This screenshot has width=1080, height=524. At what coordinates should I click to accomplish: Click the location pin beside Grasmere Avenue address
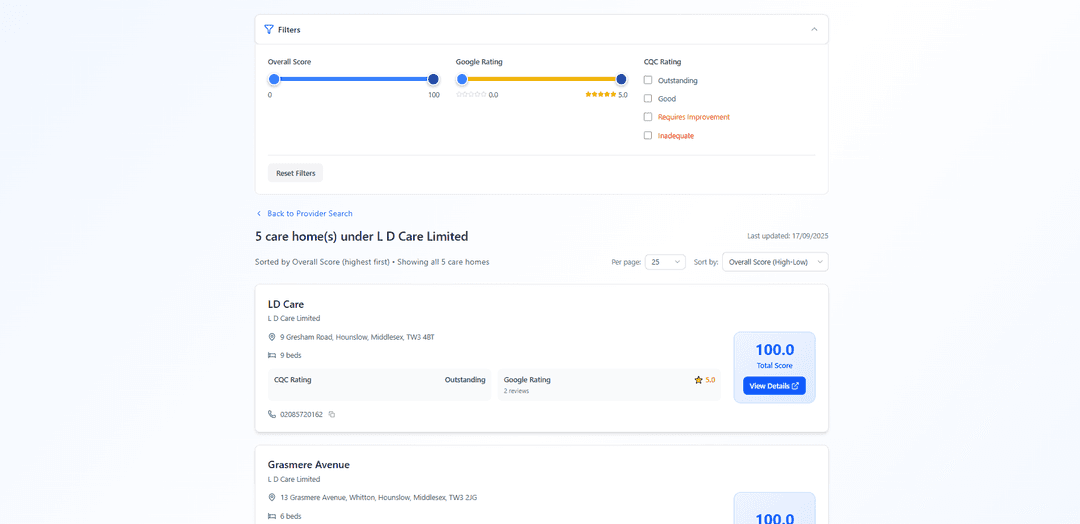coord(272,497)
